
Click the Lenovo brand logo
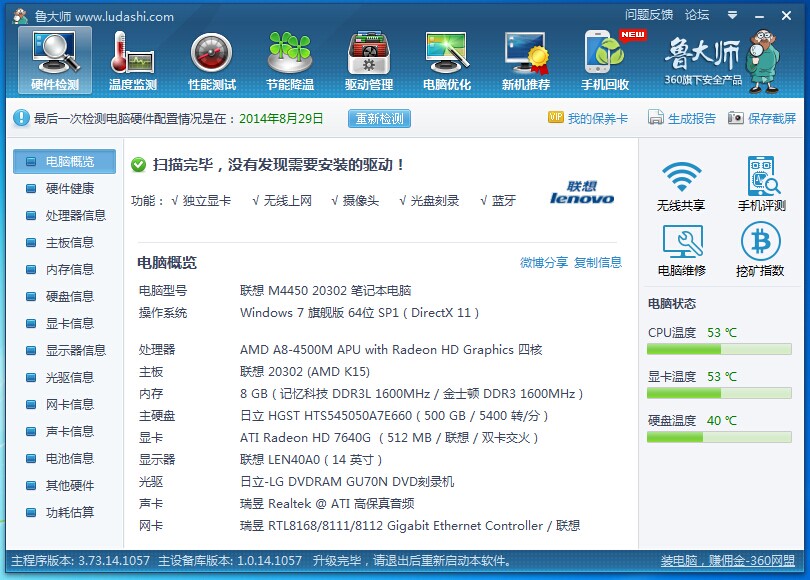(582, 192)
